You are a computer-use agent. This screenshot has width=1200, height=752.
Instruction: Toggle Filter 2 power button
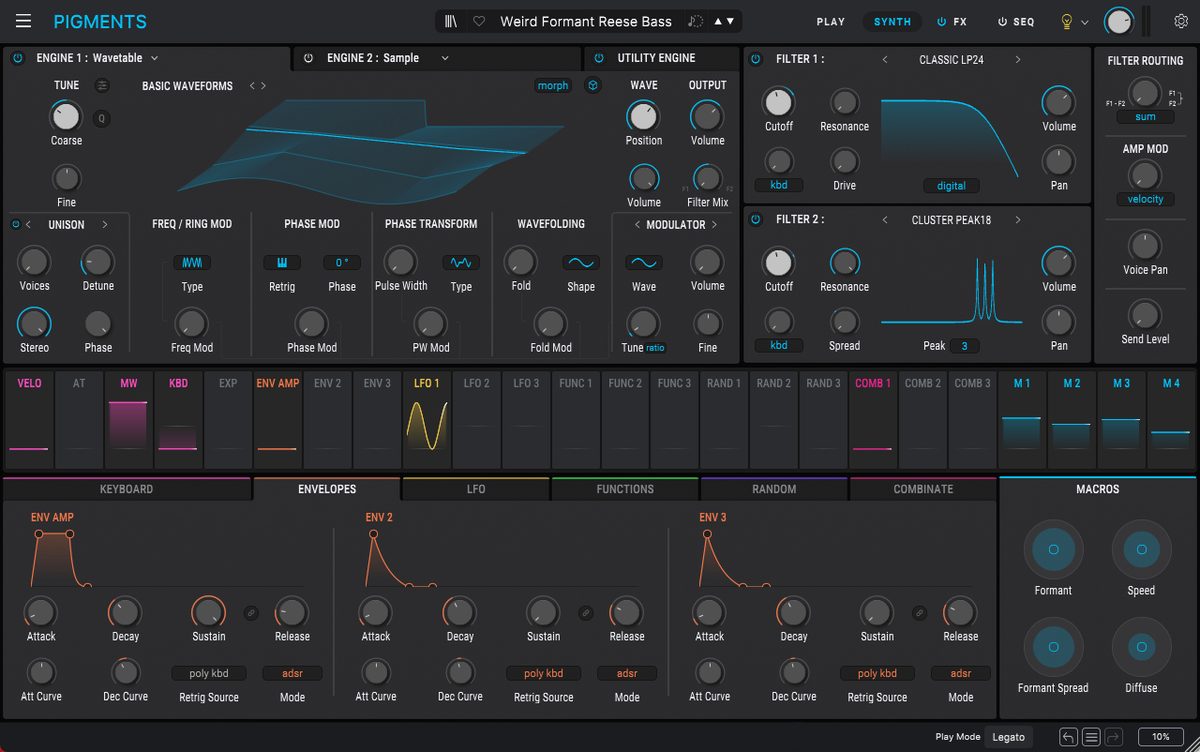755,219
